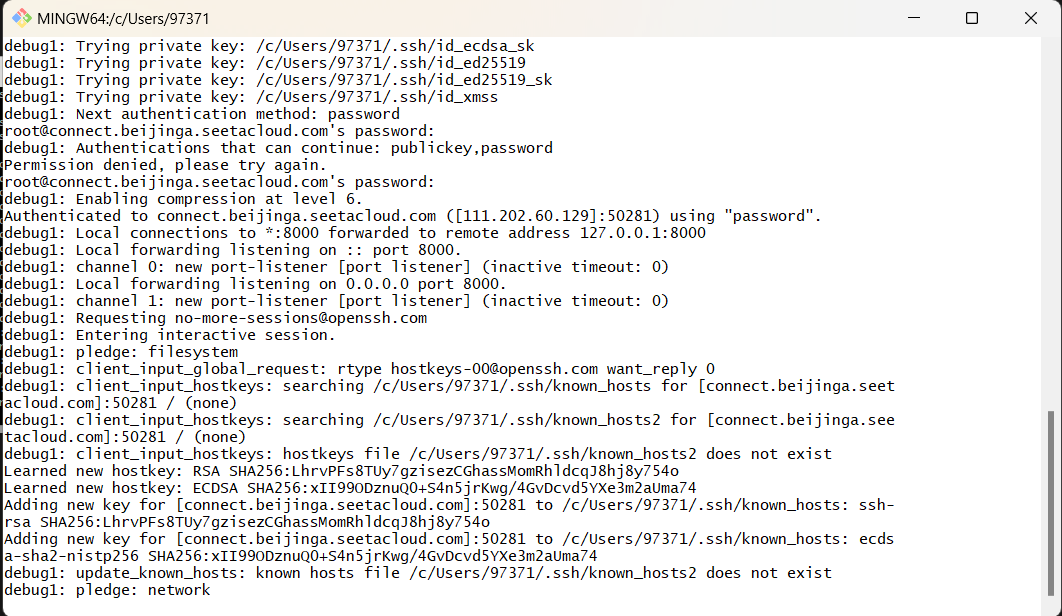The height and width of the screenshot is (616, 1062).
Task: Click the 'Next authentication method: password' line
Action: click(202, 114)
